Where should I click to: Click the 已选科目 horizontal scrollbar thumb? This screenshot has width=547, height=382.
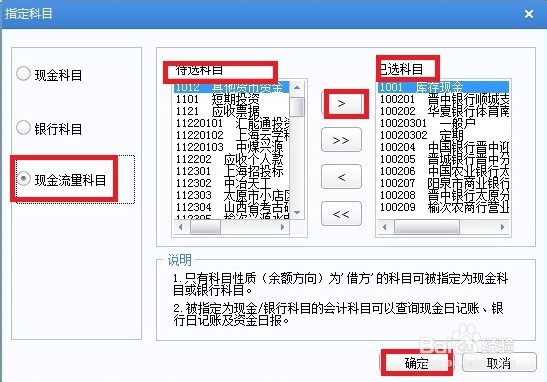[427, 227]
